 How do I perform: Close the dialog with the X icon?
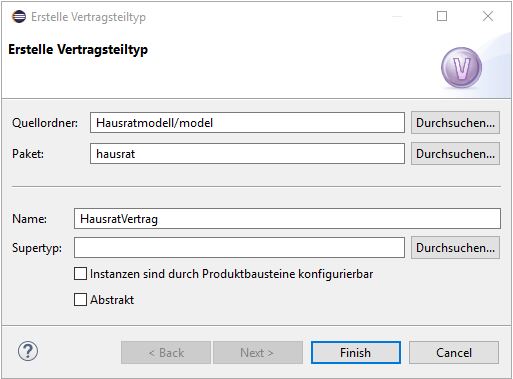pos(488,16)
